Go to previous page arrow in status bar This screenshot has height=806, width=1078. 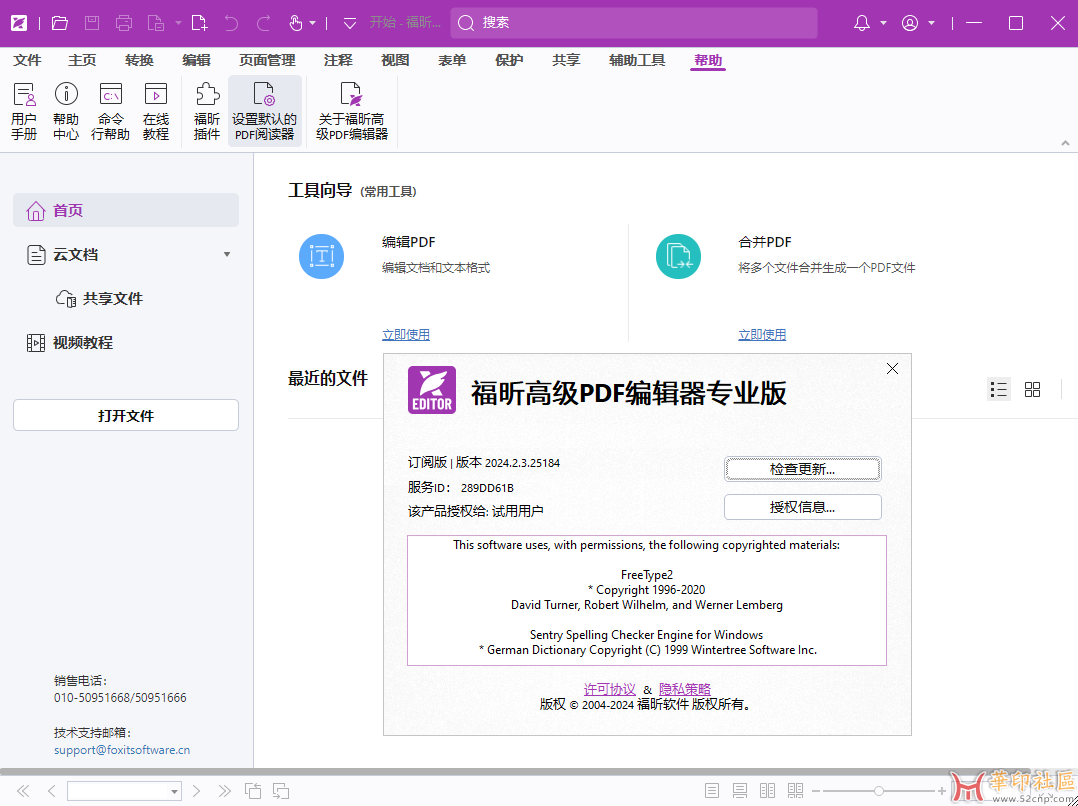[x=52, y=791]
